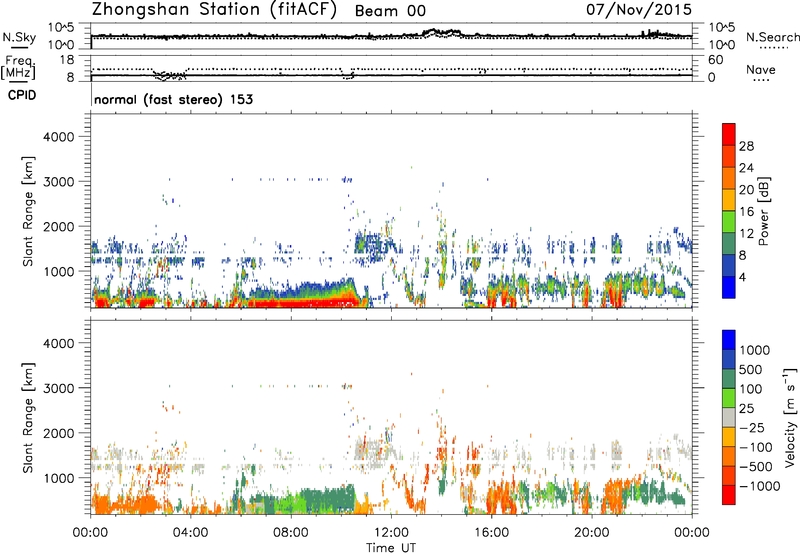Click the "12" label on the power colorbar

pos(746,234)
